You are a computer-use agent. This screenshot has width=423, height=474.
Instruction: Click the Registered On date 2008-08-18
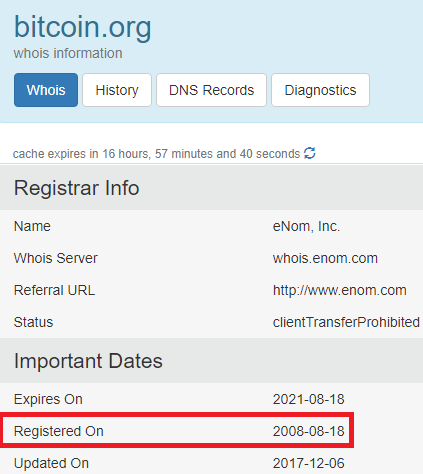coord(309,431)
